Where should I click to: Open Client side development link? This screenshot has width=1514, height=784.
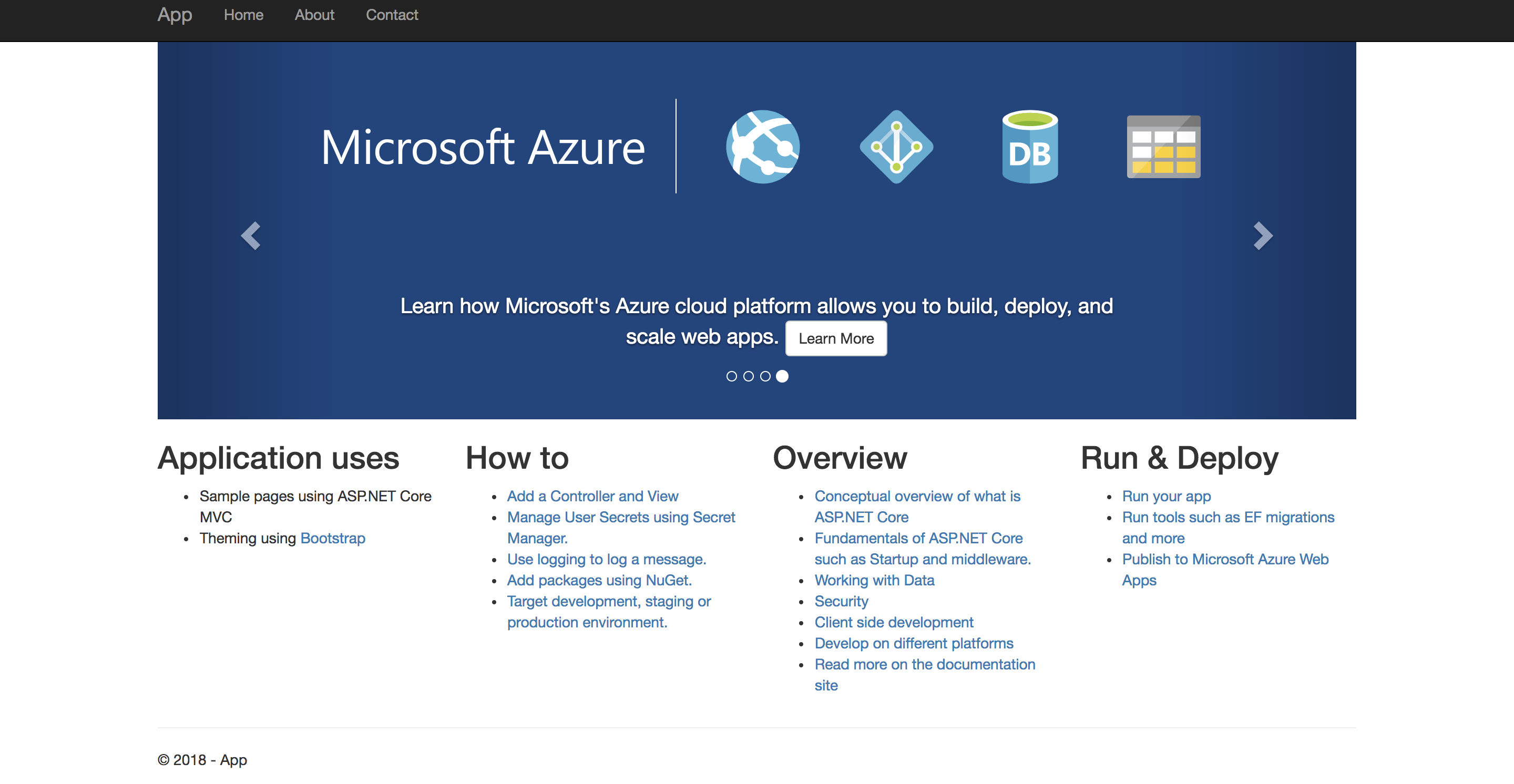tap(894, 623)
